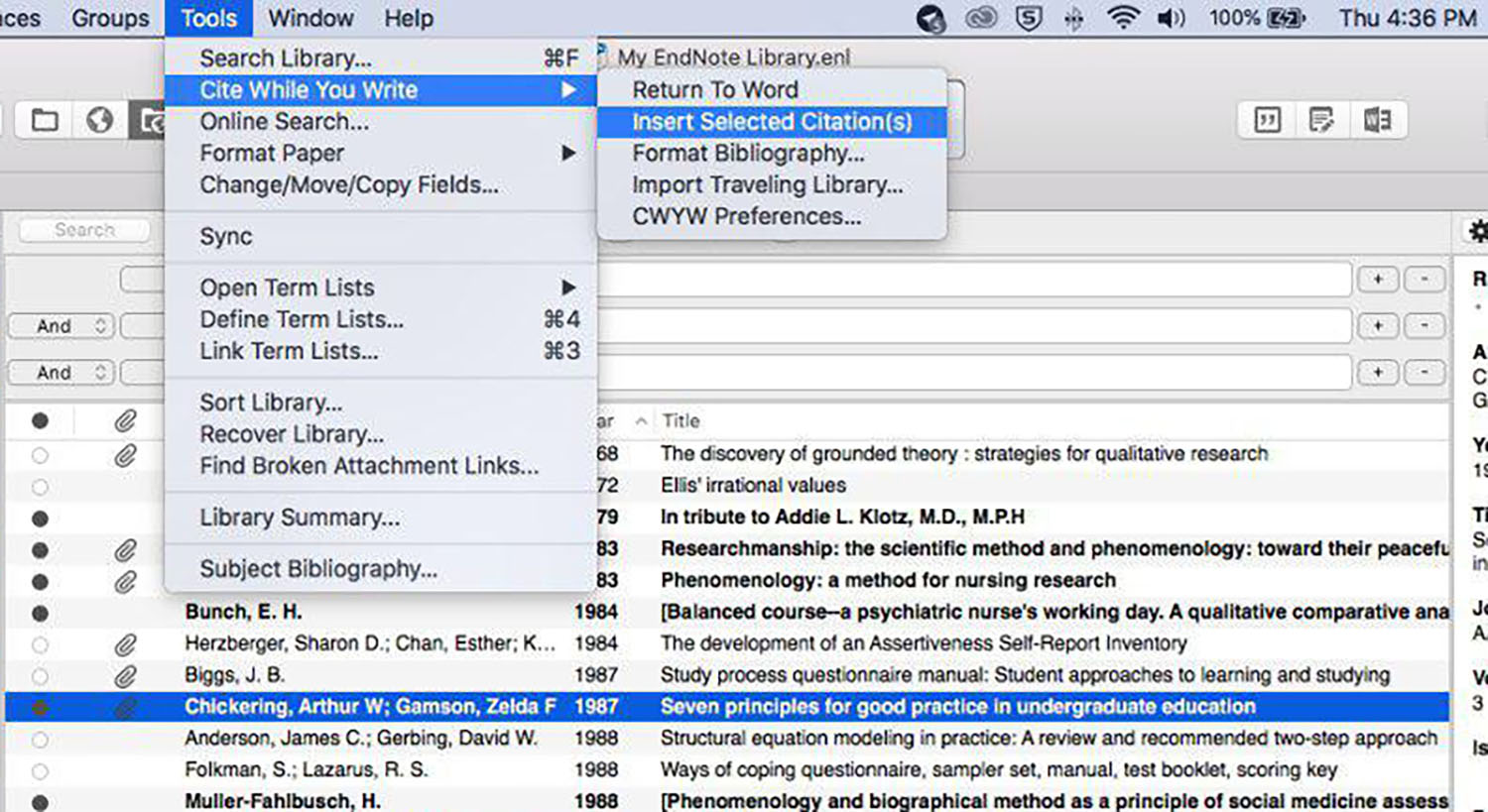Viewport: 1488px width, 812px height.
Task: Click the shield S menu bar icon
Action: 1030,18
